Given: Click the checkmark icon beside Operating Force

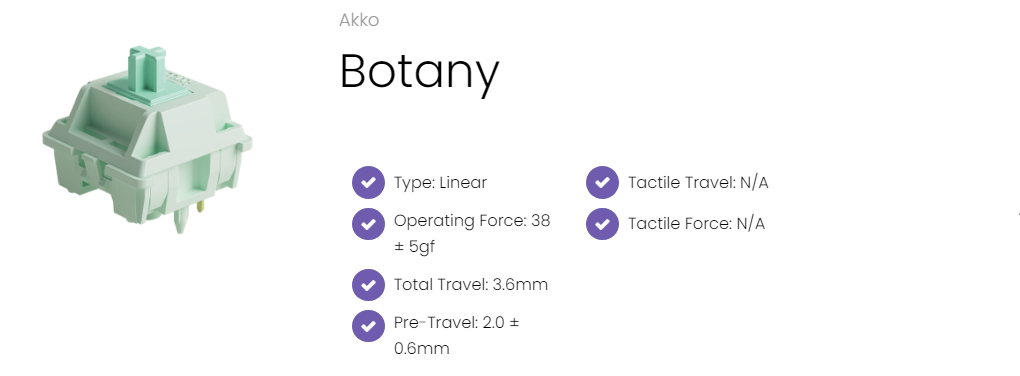Looking at the screenshot, I should [368, 224].
